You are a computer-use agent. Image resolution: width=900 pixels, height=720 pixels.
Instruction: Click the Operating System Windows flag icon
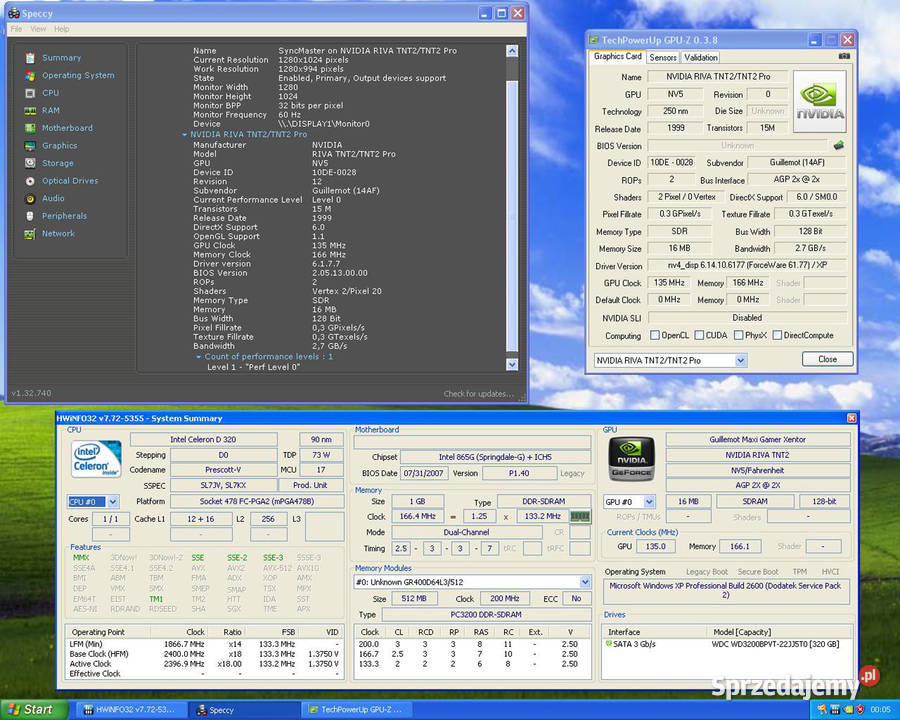click(x=30, y=75)
